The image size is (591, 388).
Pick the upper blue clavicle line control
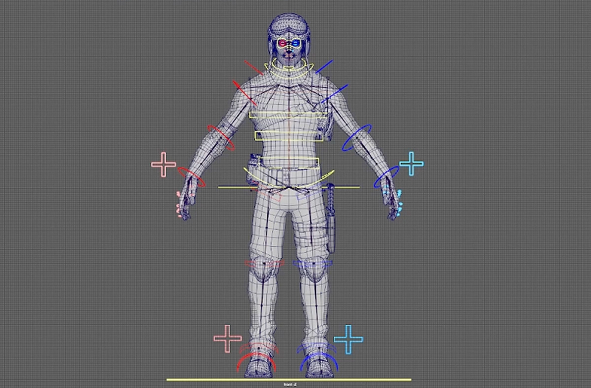325,66
